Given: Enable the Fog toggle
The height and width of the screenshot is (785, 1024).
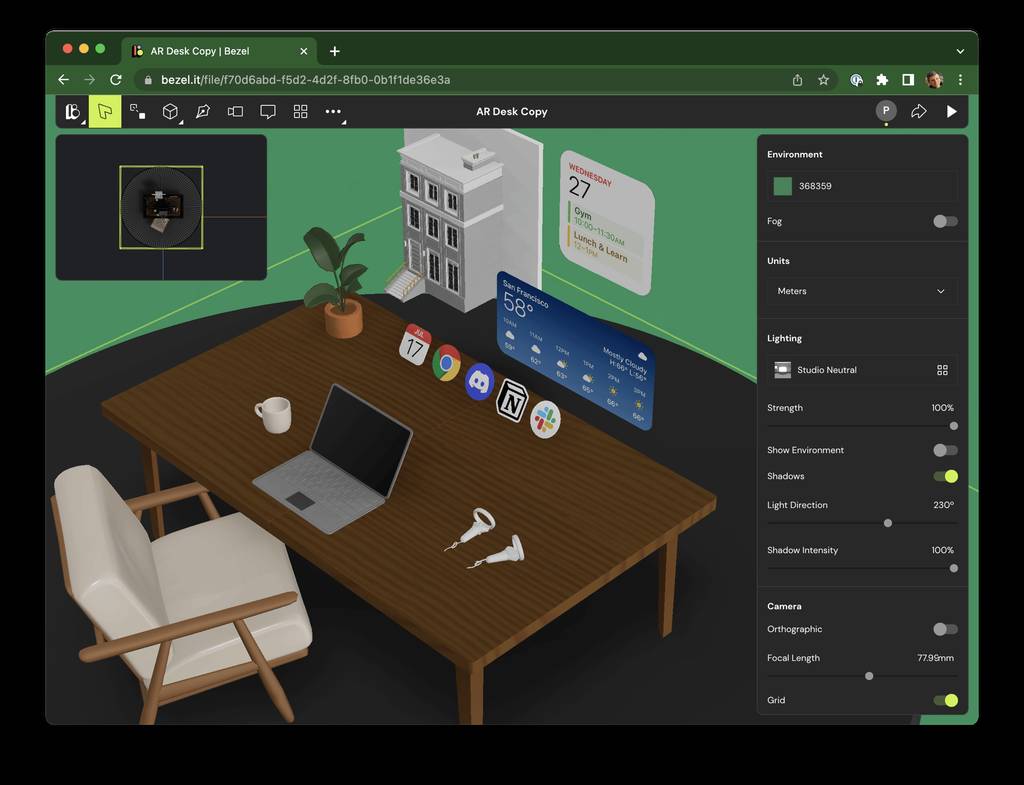Looking at the screenshot, I should pyautogui.click(x=945, y=221).
